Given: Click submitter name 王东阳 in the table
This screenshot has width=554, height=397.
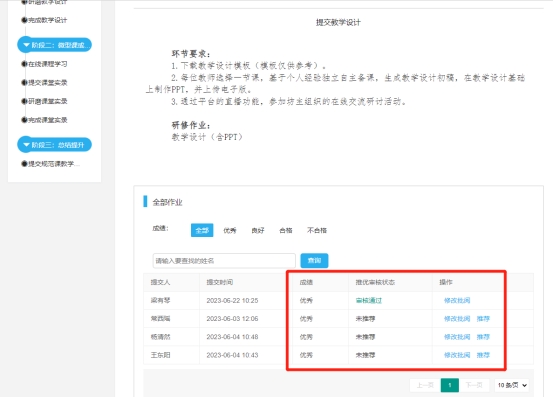Looking at the screenshot, I should (160, 355).
